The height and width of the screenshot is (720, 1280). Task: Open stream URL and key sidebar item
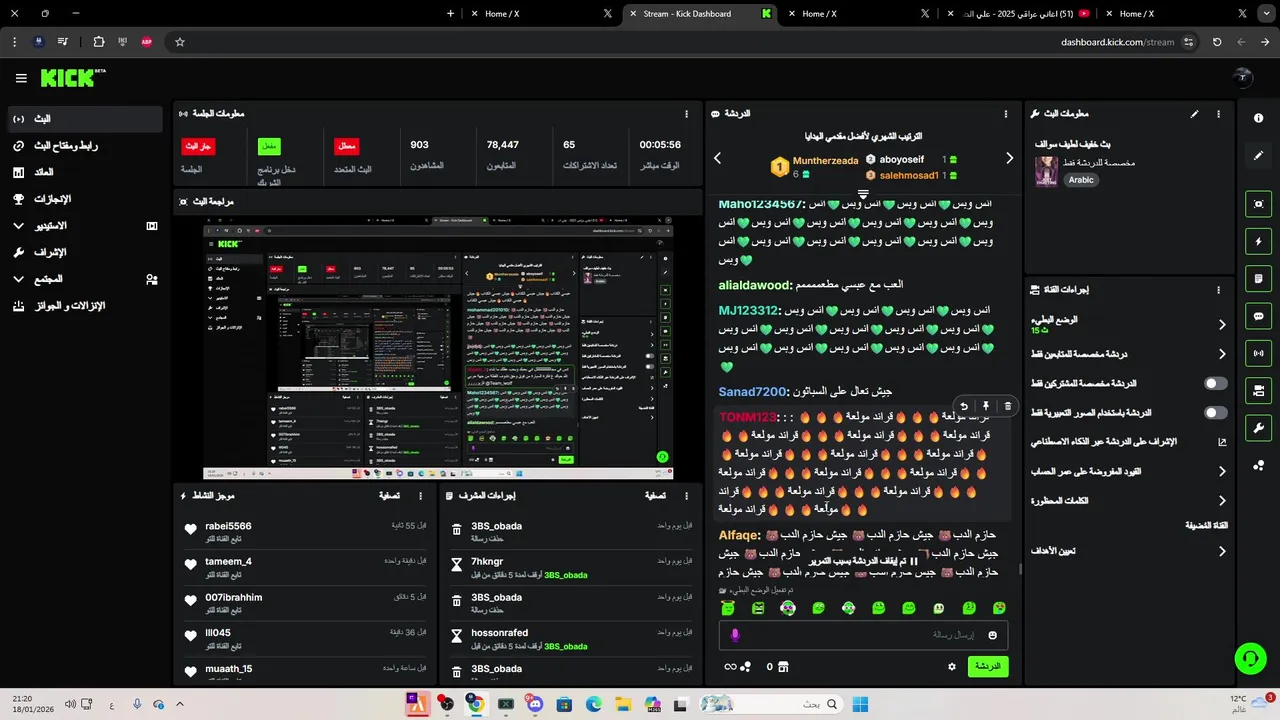85,146
